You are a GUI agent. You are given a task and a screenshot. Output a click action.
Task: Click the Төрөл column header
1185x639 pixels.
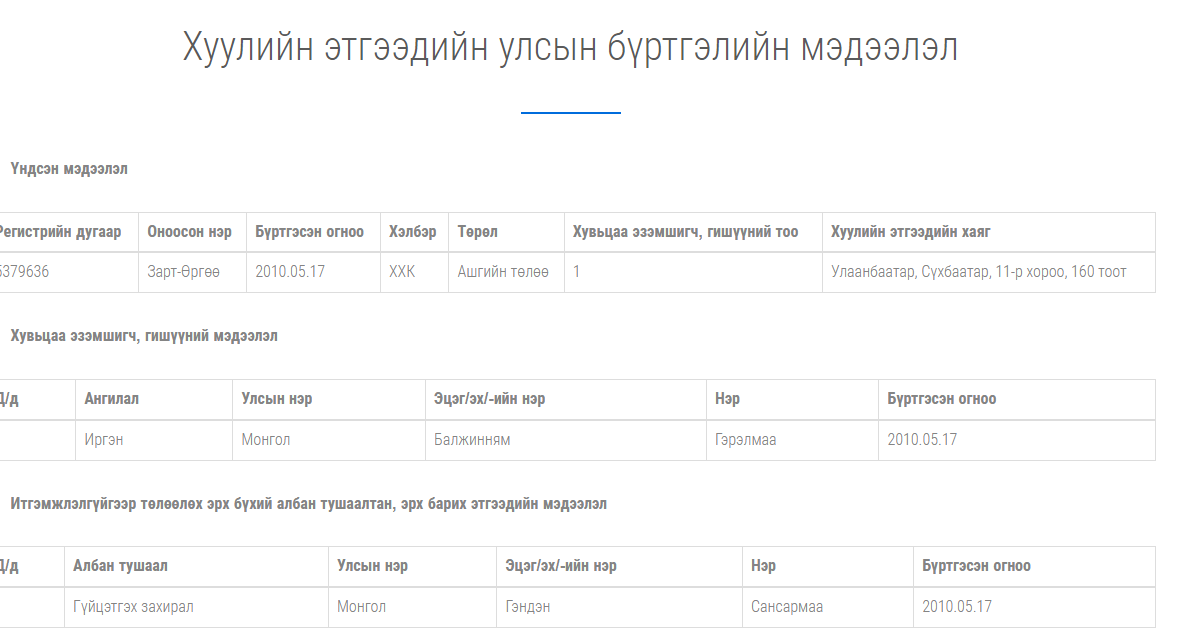tap(477, 232)
